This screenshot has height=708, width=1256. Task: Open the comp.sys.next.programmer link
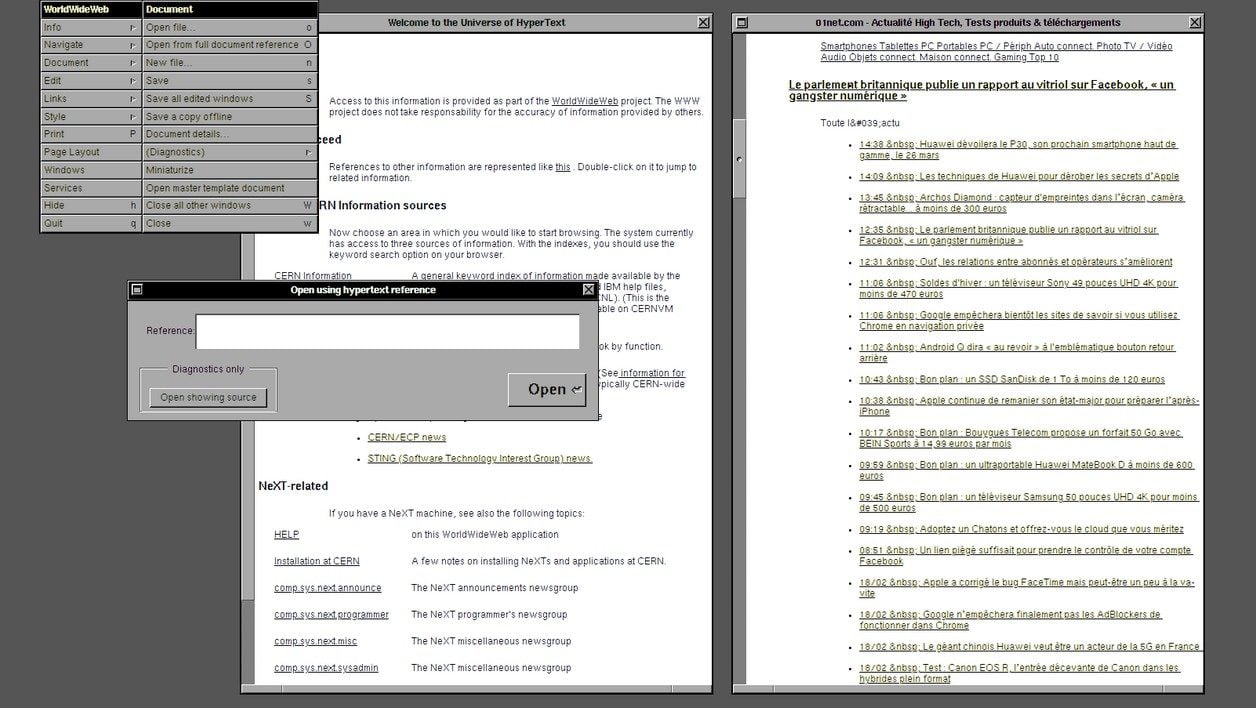332,615
